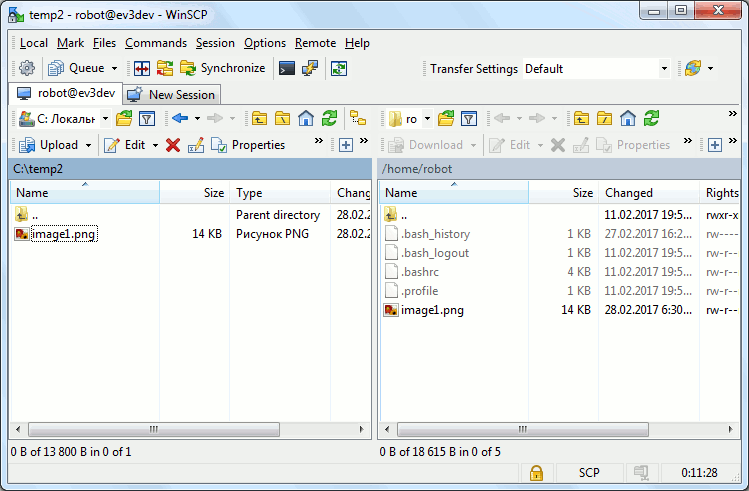
Task: Sort the remote panel by Changed column
Action: click(x=649, y=193)
